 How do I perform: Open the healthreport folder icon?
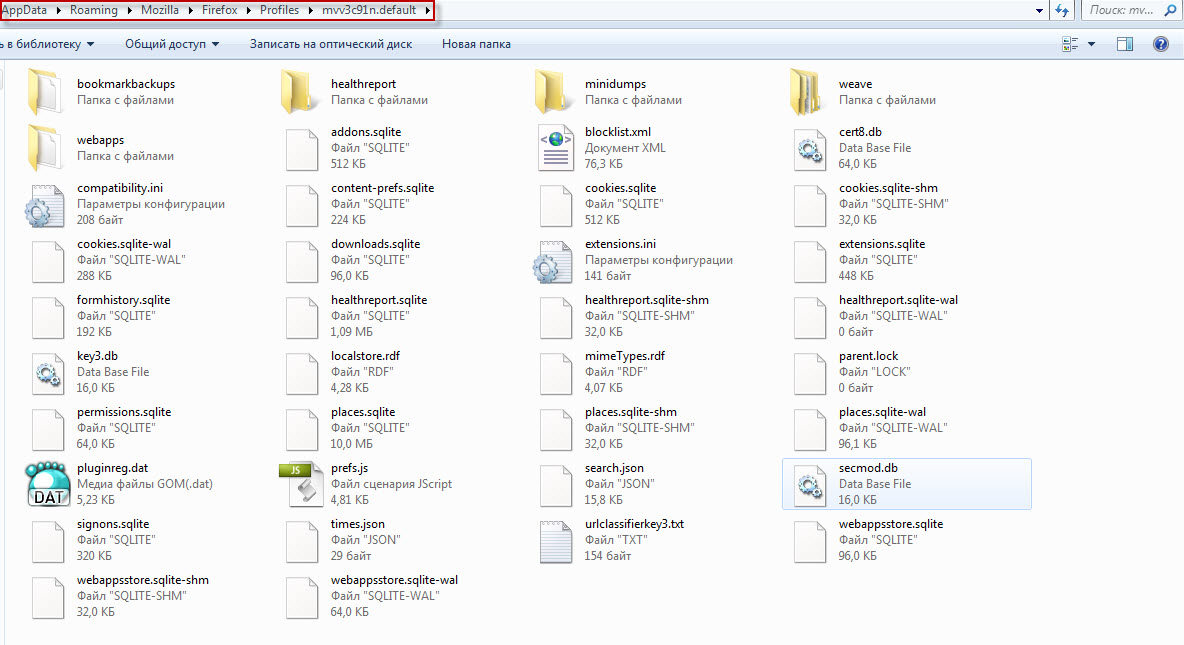pos(298,91)
